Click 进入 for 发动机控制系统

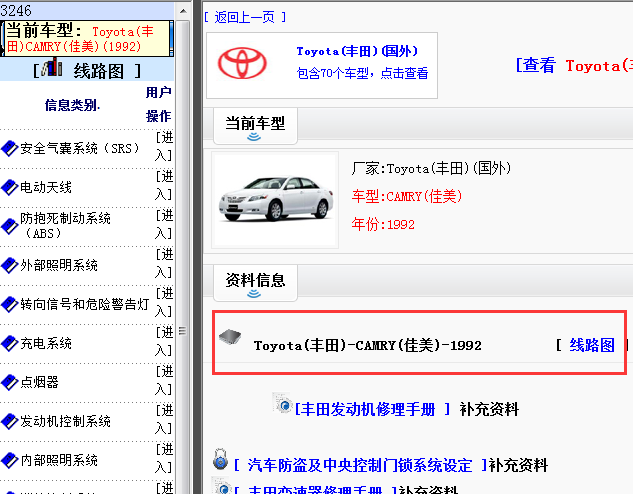pos(164,419)
